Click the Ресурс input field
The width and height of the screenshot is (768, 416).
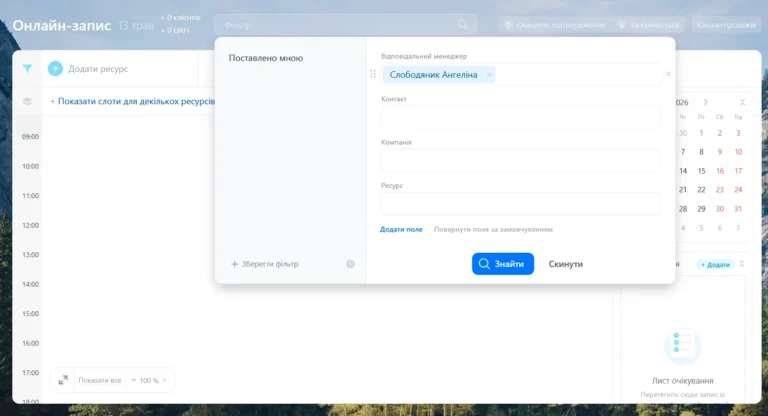[520, 203]
